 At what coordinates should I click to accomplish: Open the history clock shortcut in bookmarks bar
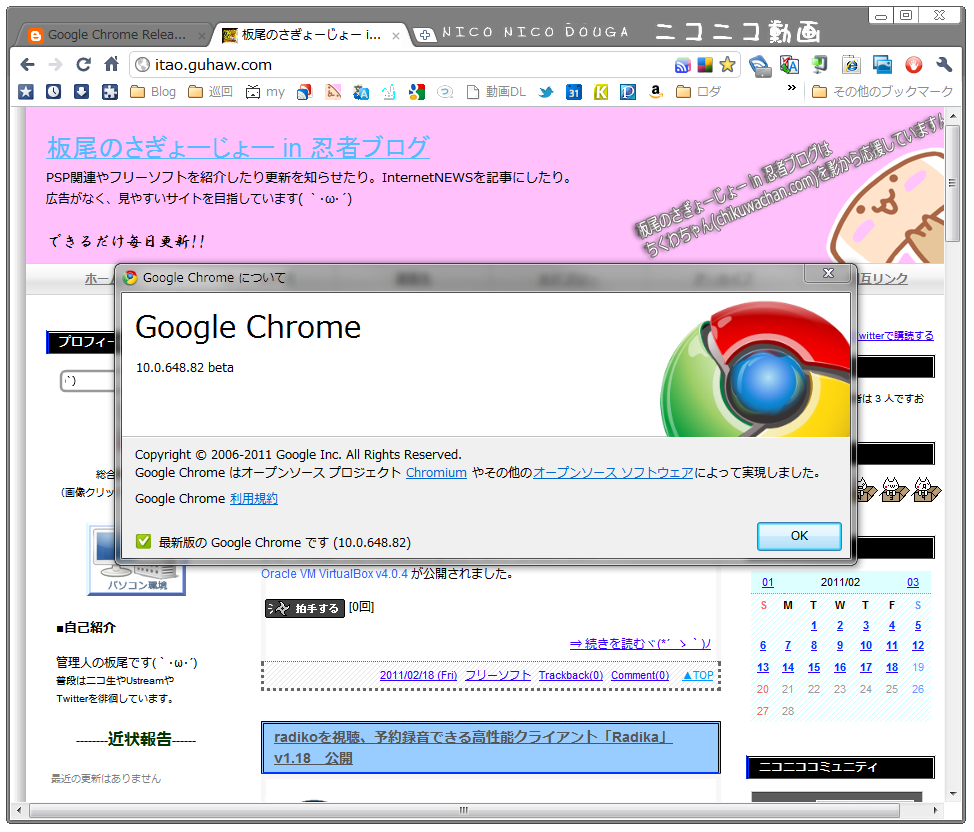[x=53, y=92]
